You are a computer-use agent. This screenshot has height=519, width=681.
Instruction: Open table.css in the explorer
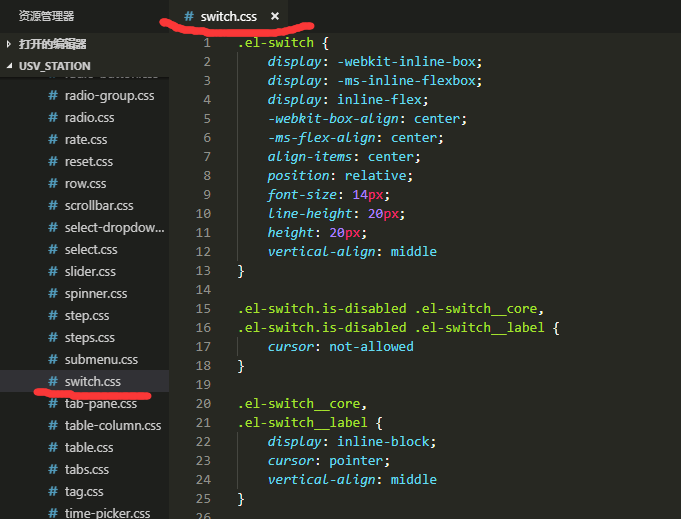pos(89,448)
